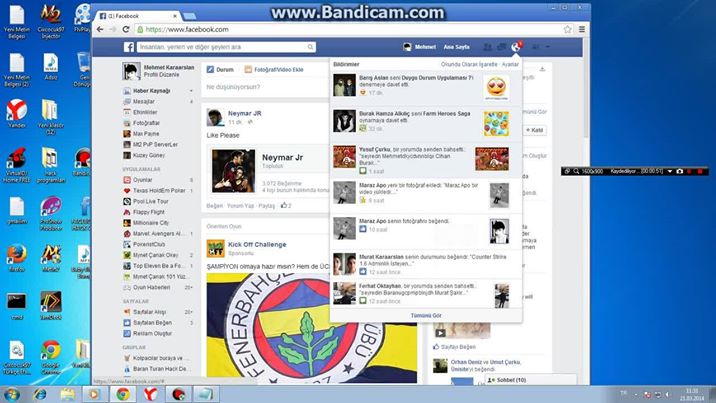This screenshot has width=716, height=403.
Task: Launch Pool Live Tour app
Action: click(x=150, y=201)
